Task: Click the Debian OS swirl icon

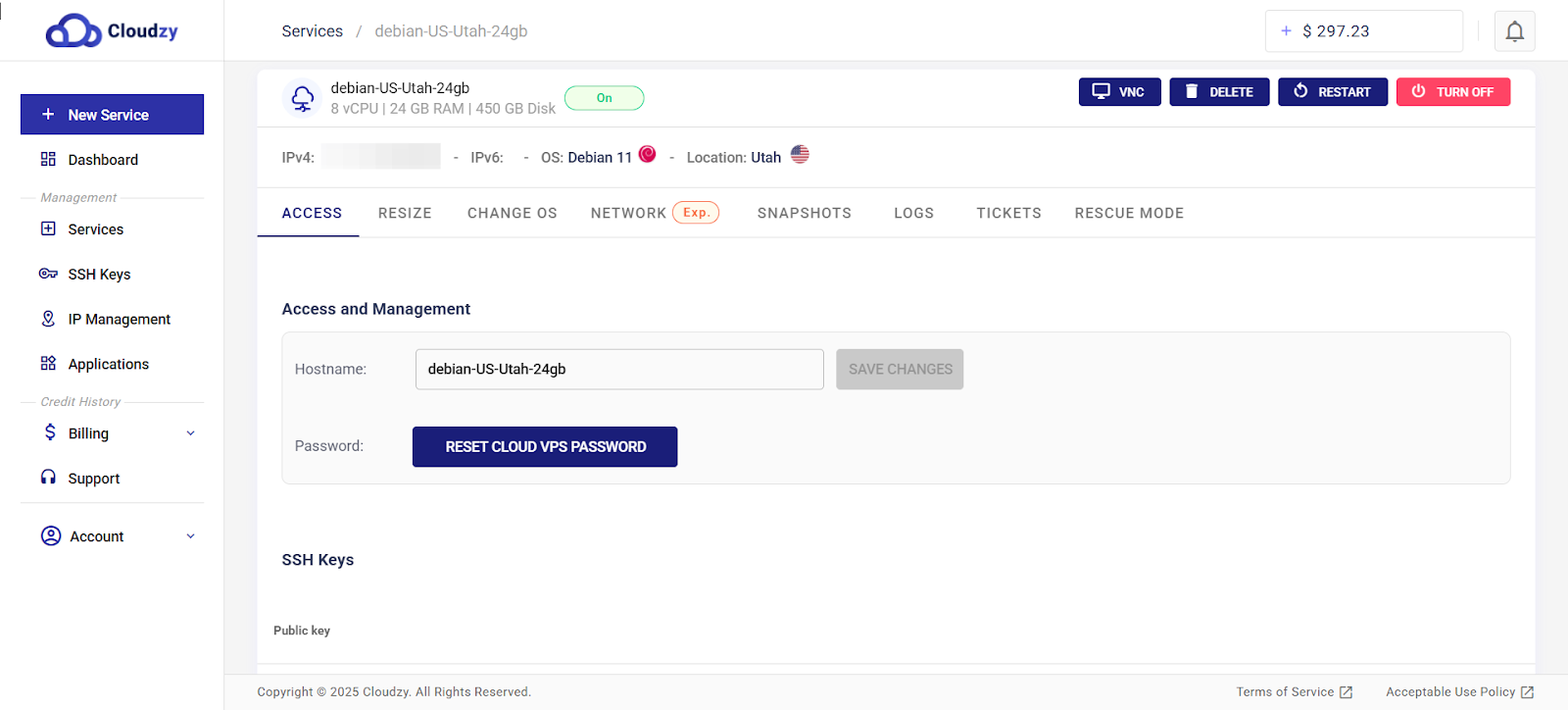Action: tap(647, 155)
